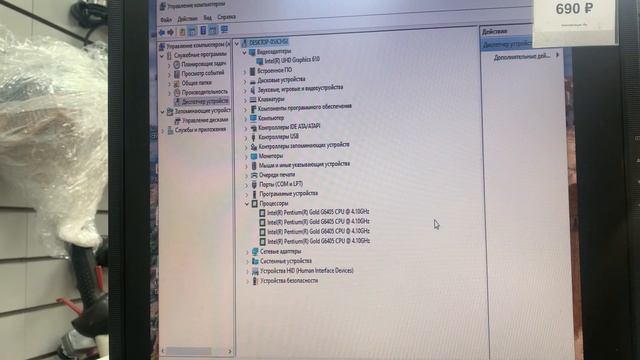Select Программные устройства category
This screenshot has height=360, width=640.
[289, 193]
